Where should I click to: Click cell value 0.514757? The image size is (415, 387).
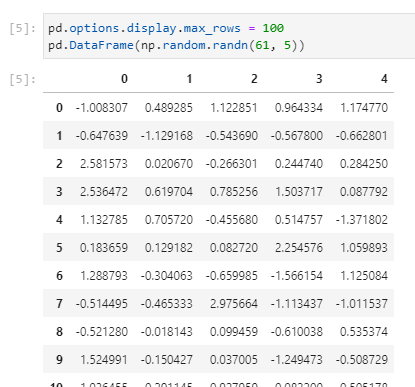coord(299,220)
